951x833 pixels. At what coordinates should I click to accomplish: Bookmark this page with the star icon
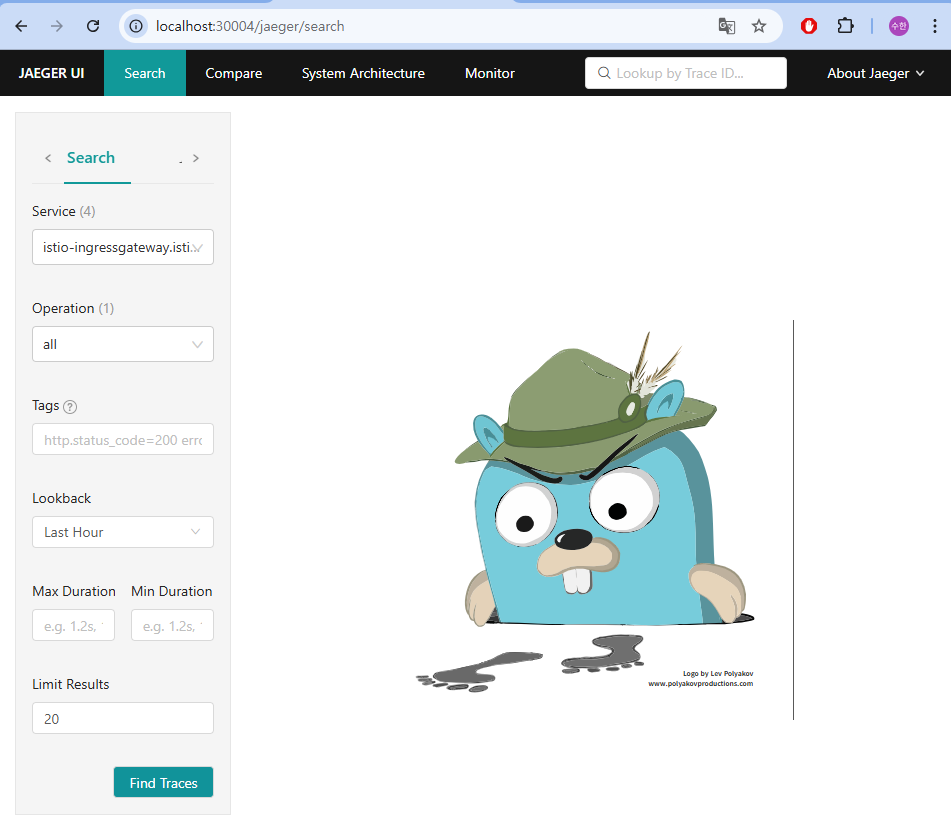pyautogui.click(x=759, y=26)
